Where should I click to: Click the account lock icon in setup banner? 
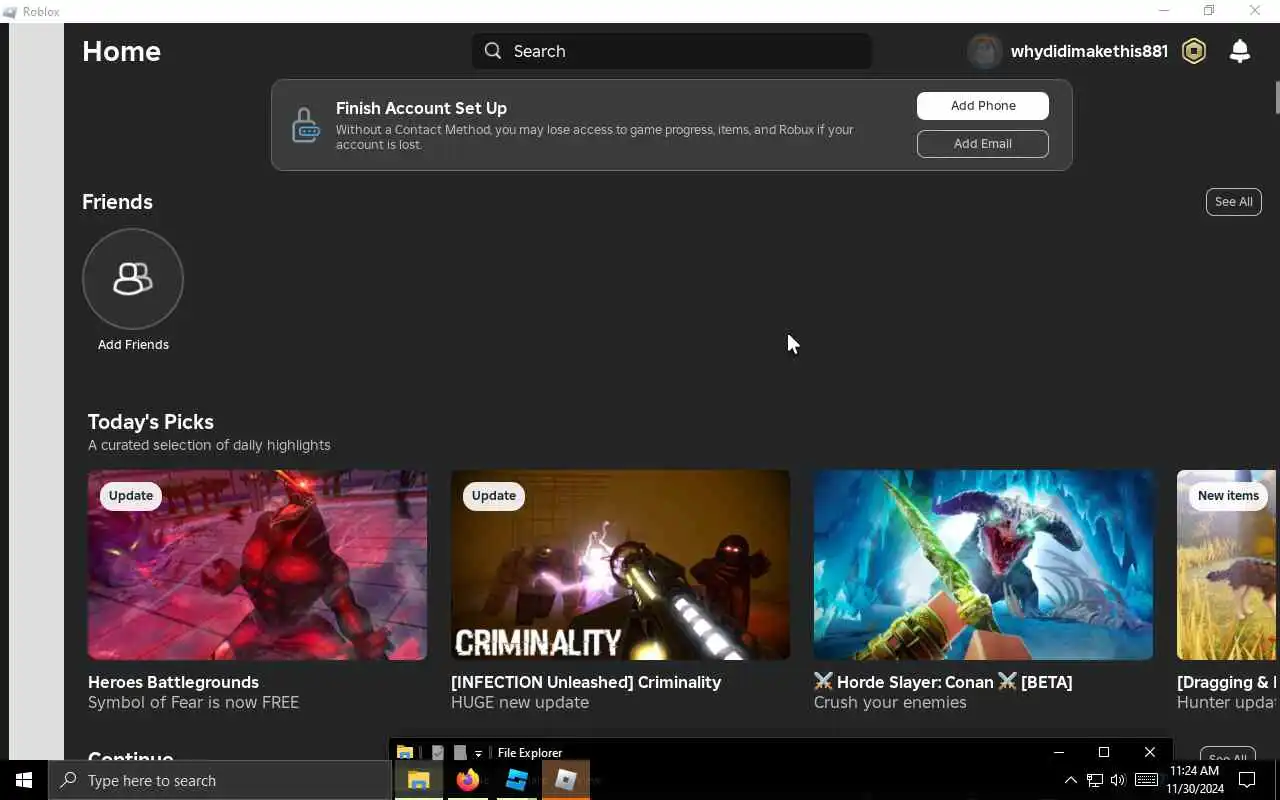click(305, 126)
